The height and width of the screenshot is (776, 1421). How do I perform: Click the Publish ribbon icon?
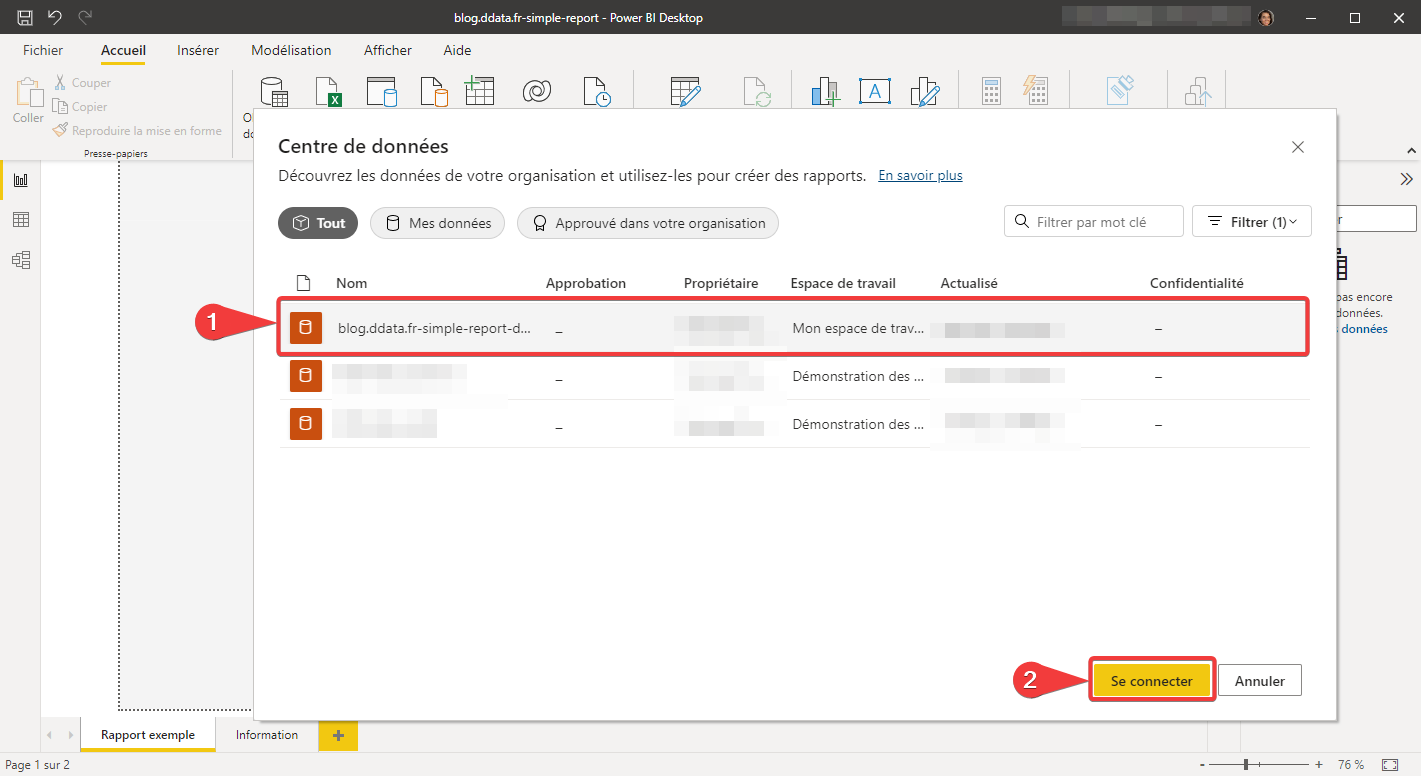click(1197, 91)
